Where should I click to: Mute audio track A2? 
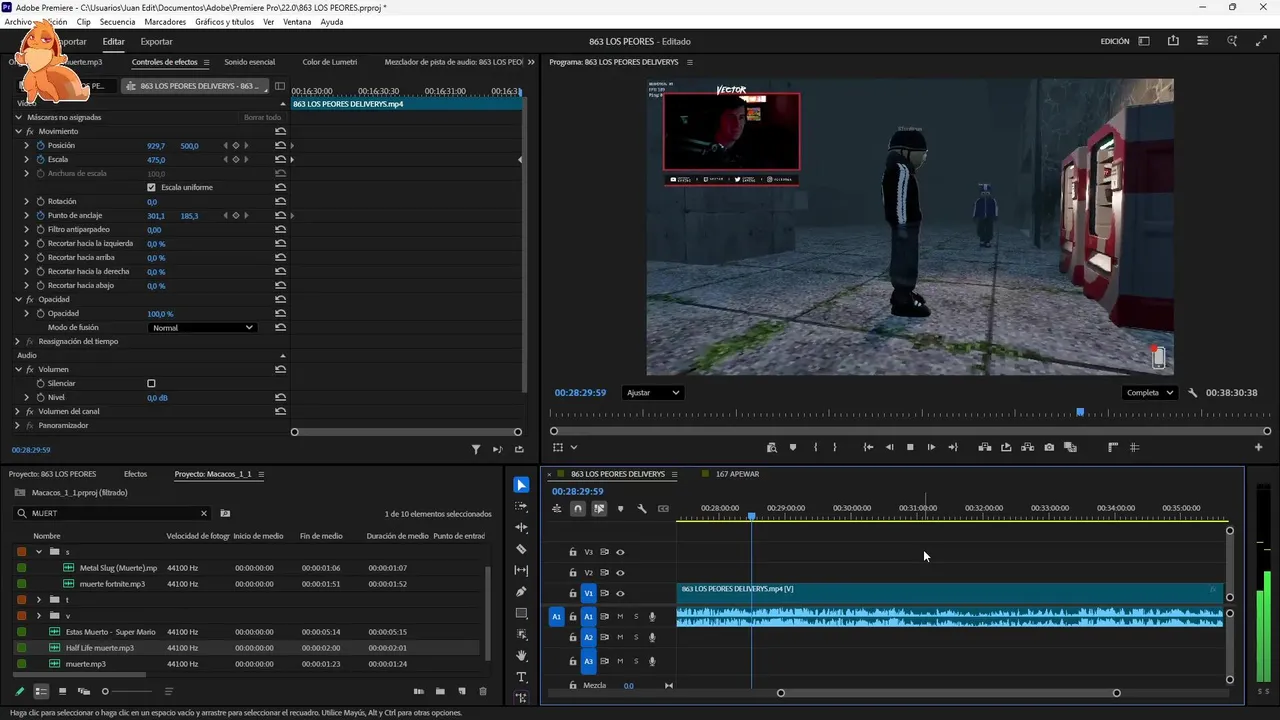click(x=620, y=637)
